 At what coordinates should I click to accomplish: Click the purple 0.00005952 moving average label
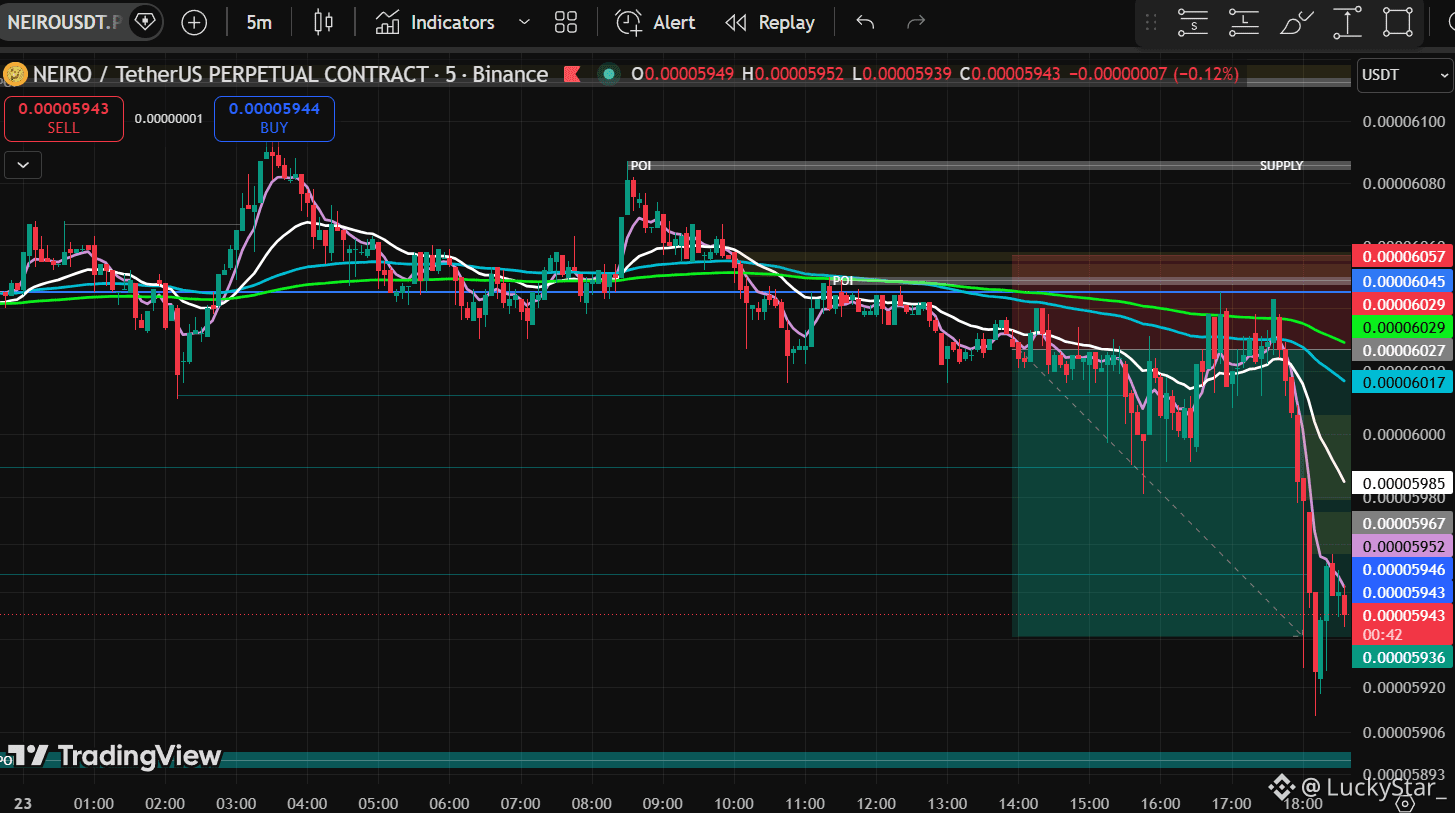pyautogui.click(x=1402, y=546)
